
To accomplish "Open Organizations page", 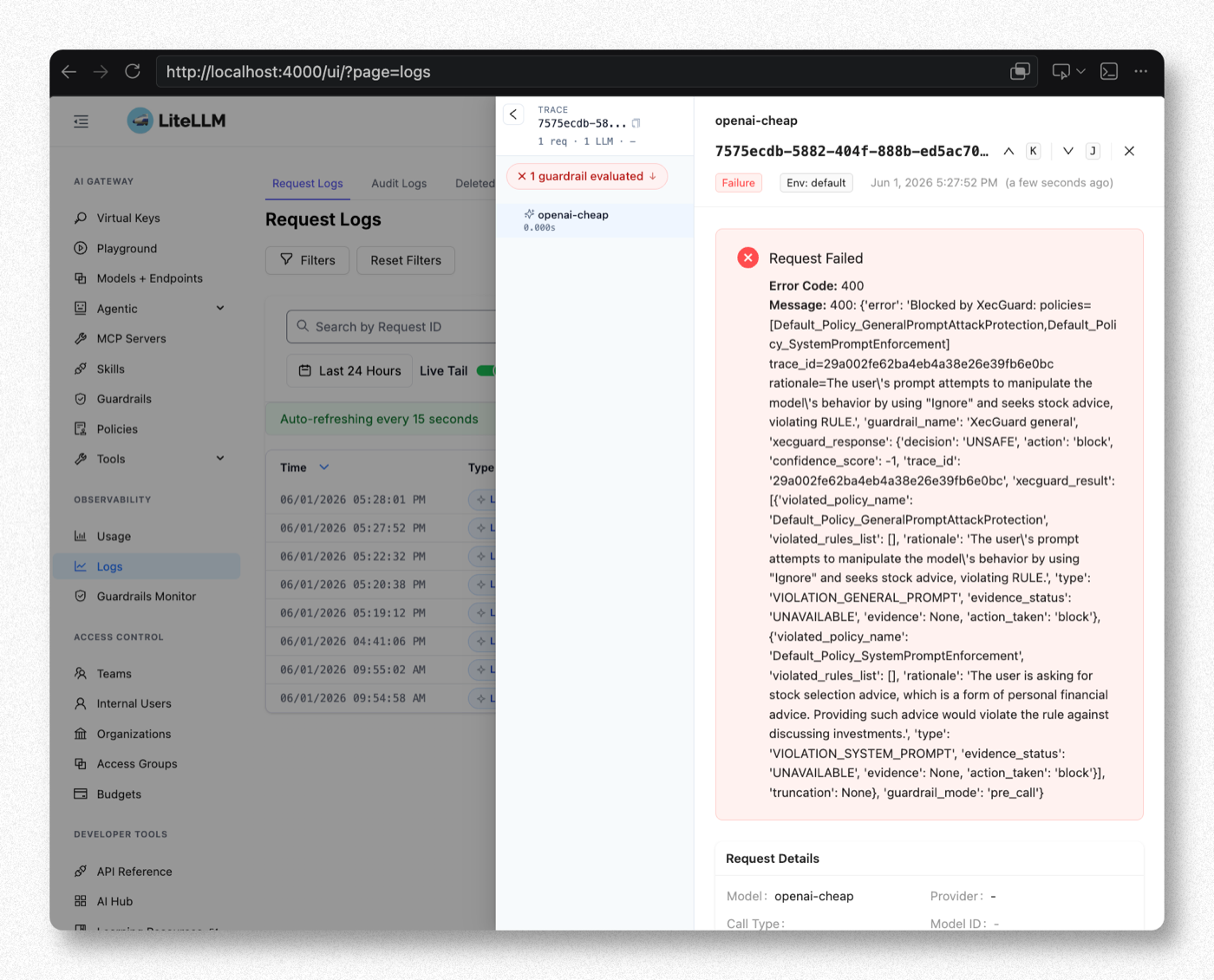I will click(x=134, y=734).
